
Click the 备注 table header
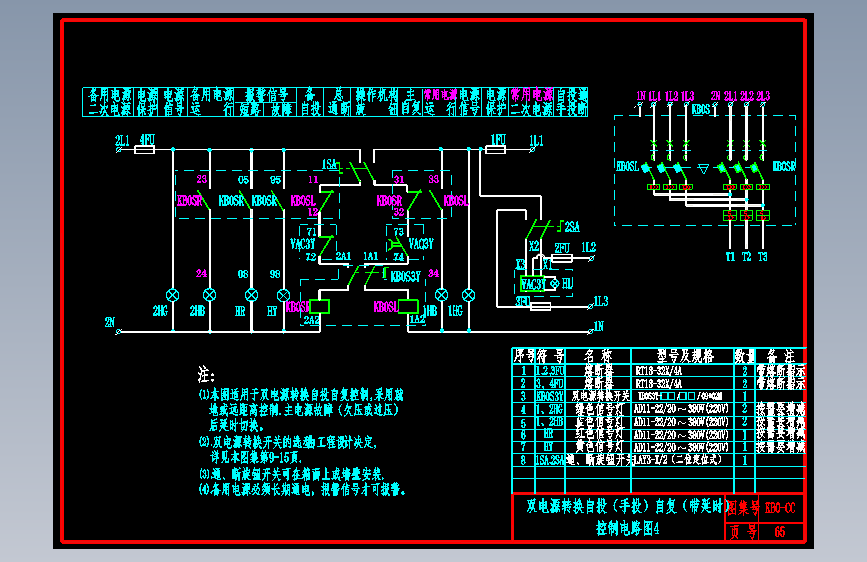tap(780, 356)
